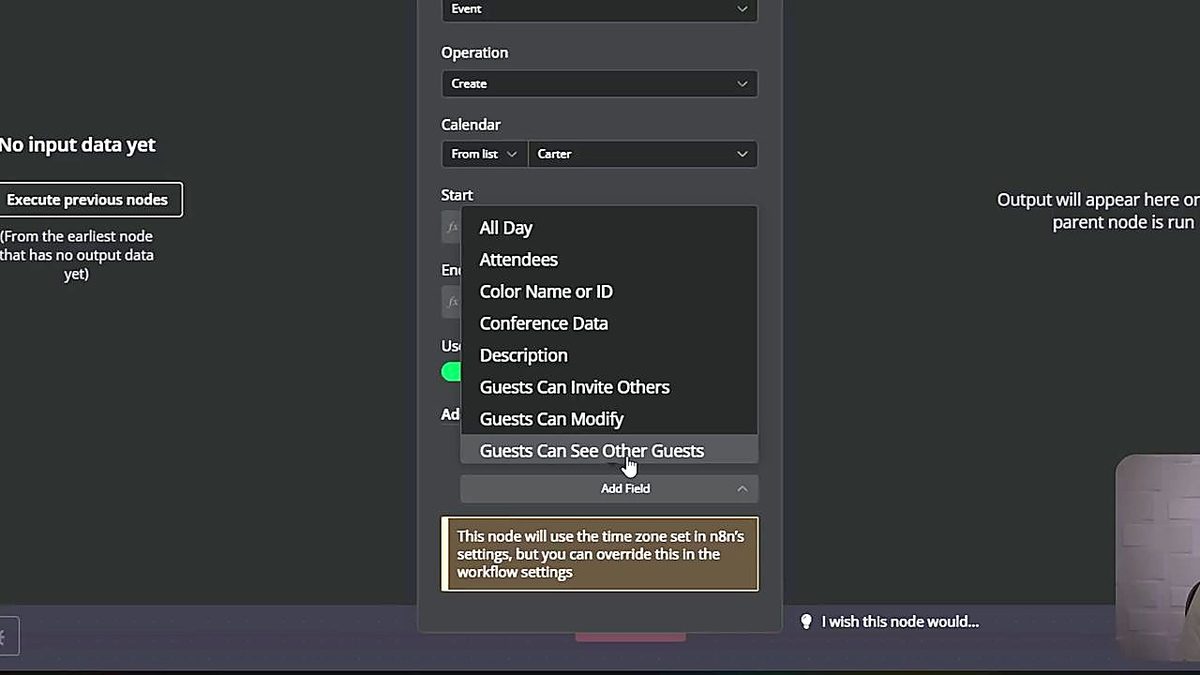This screenshot has height=675, width=1200.
Task: Pick Color Name or ID field
Action: 609,292
